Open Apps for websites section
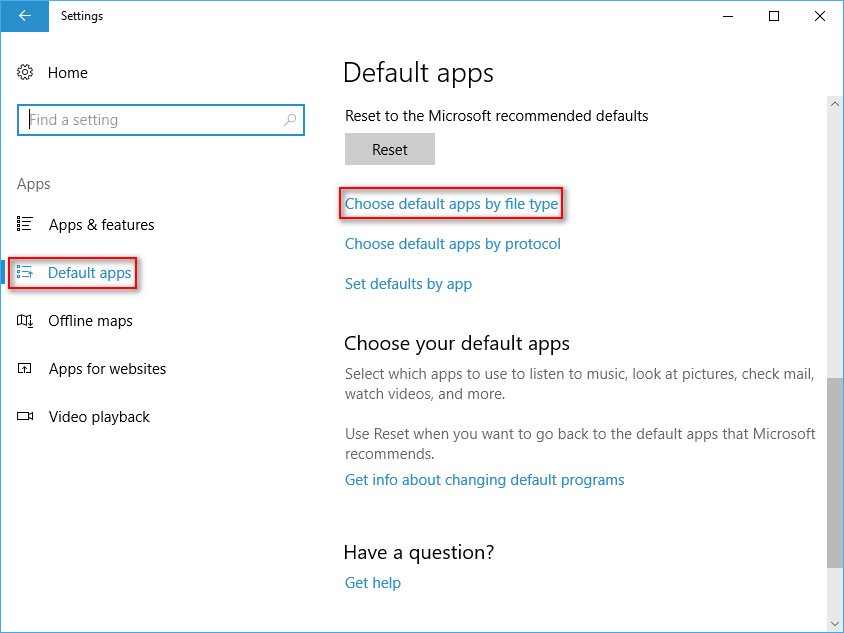844x633 pixels. click(107, 369)
